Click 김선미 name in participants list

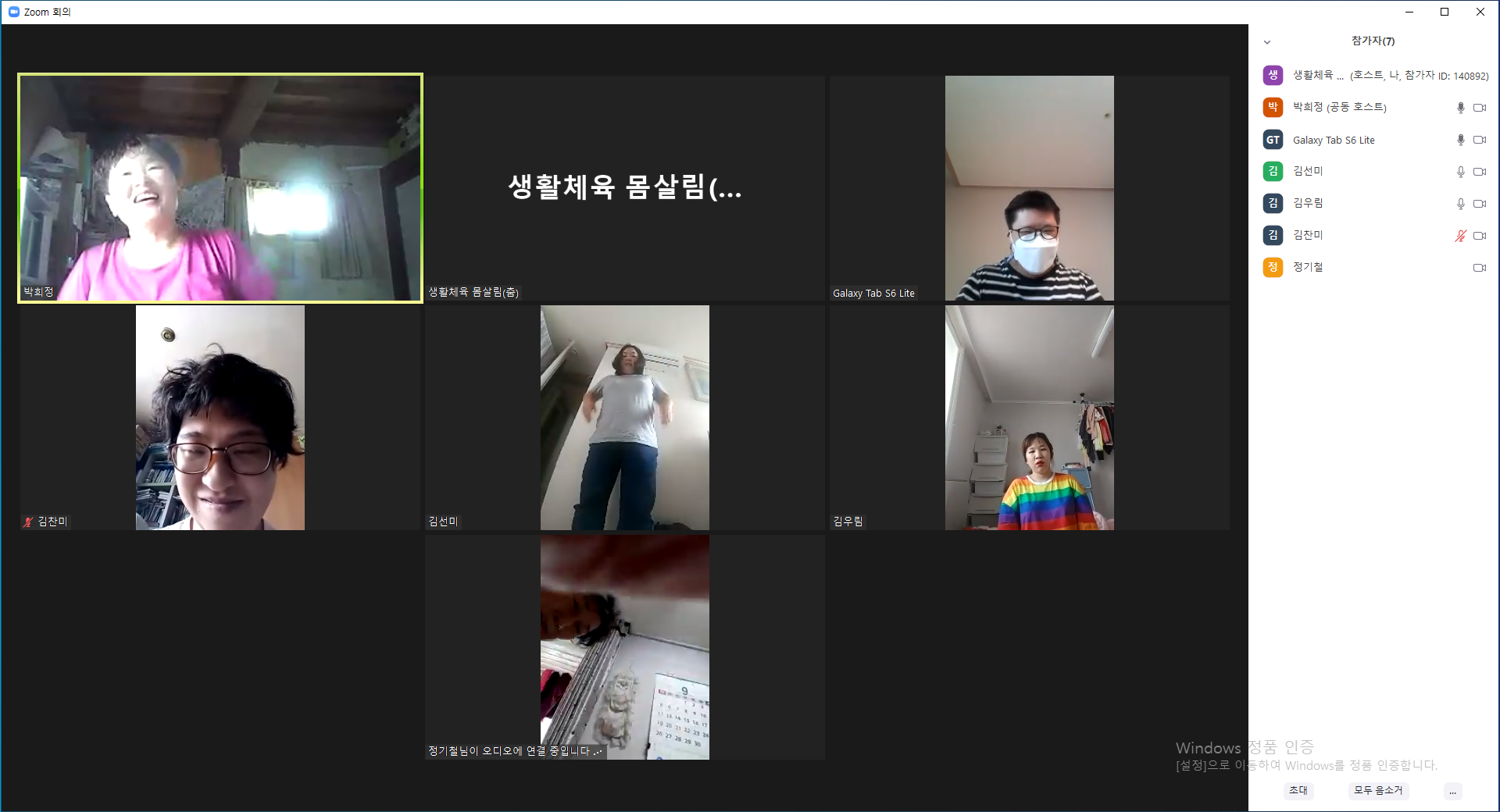[x=1308, y=171]
